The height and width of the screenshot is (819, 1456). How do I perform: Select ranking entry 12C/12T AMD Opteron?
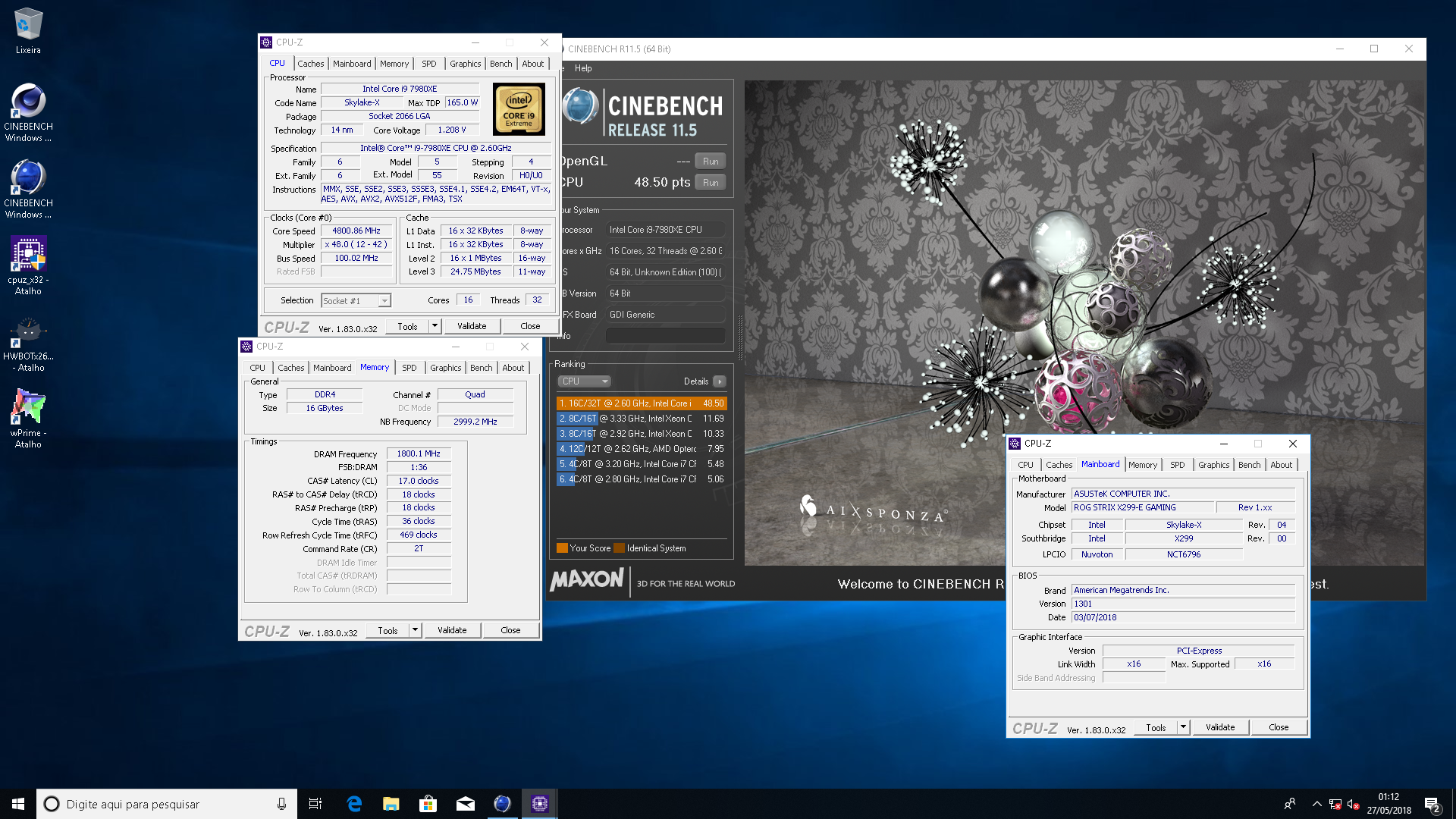(642, 449)
